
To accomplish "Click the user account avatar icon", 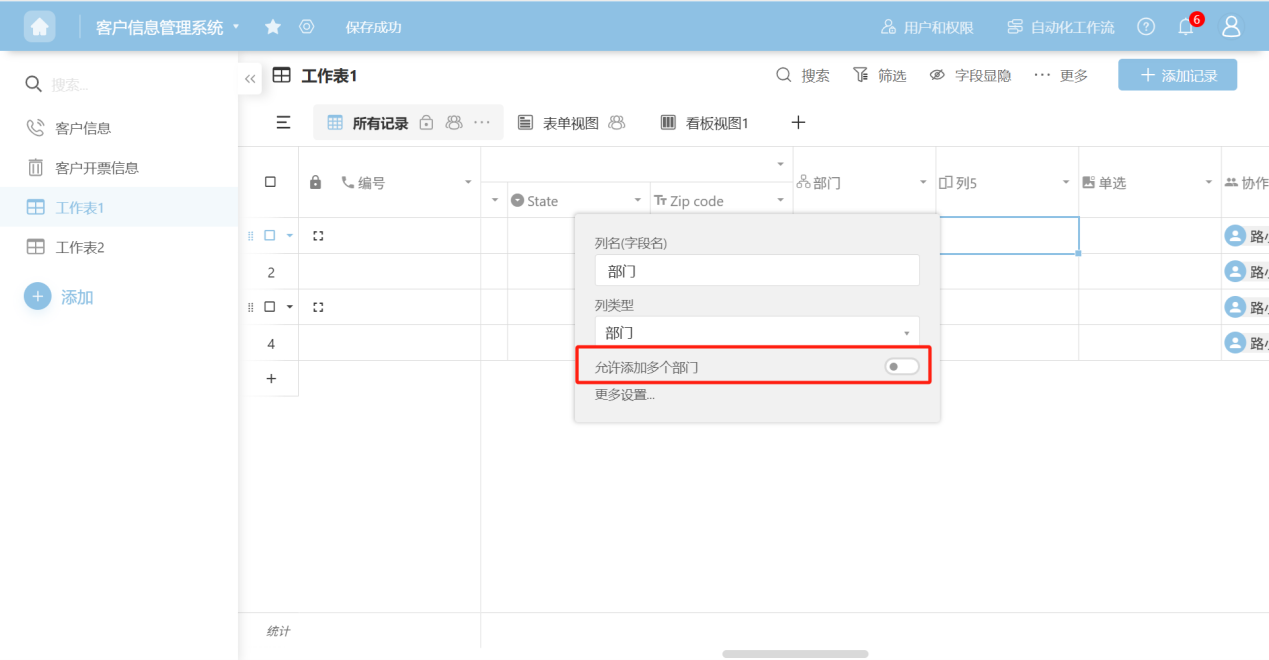I will coord(1231,27).
